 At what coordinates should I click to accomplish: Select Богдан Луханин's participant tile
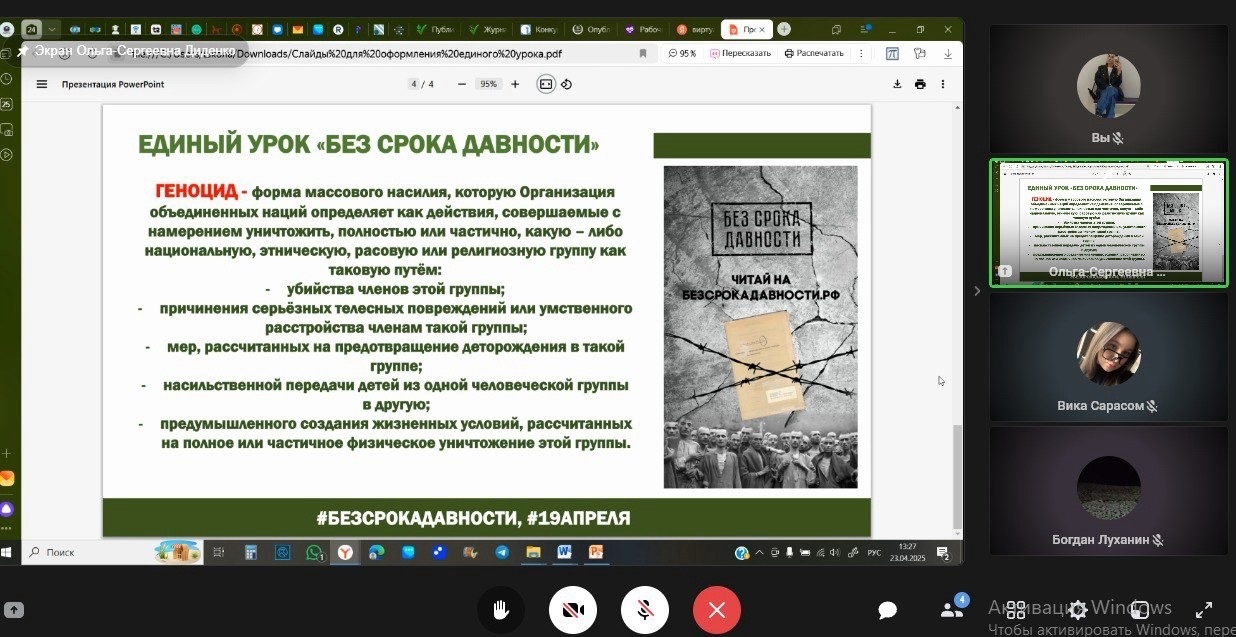click(x=1108, y=491)
